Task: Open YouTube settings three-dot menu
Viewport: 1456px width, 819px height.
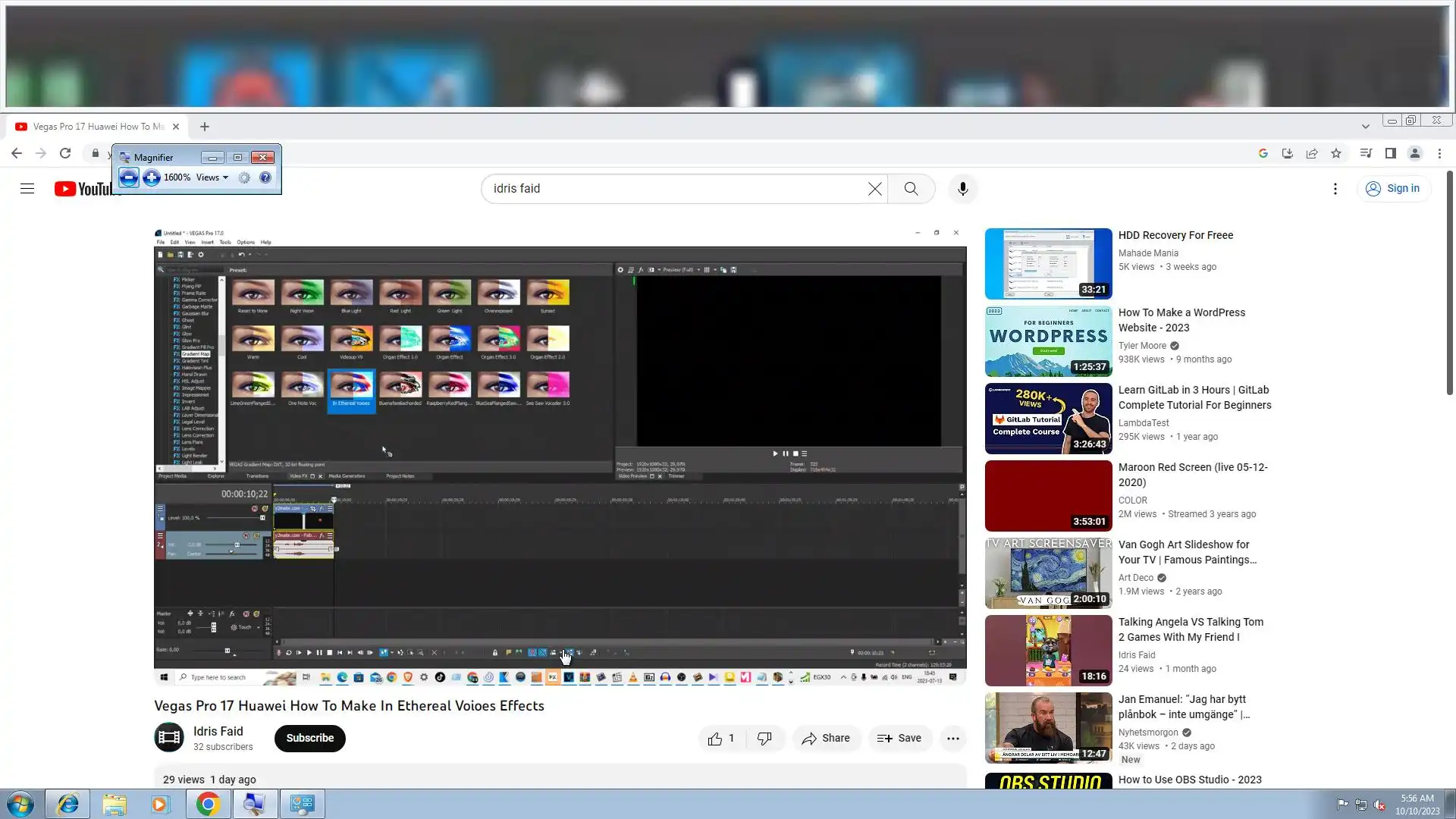Action: 1335,189
